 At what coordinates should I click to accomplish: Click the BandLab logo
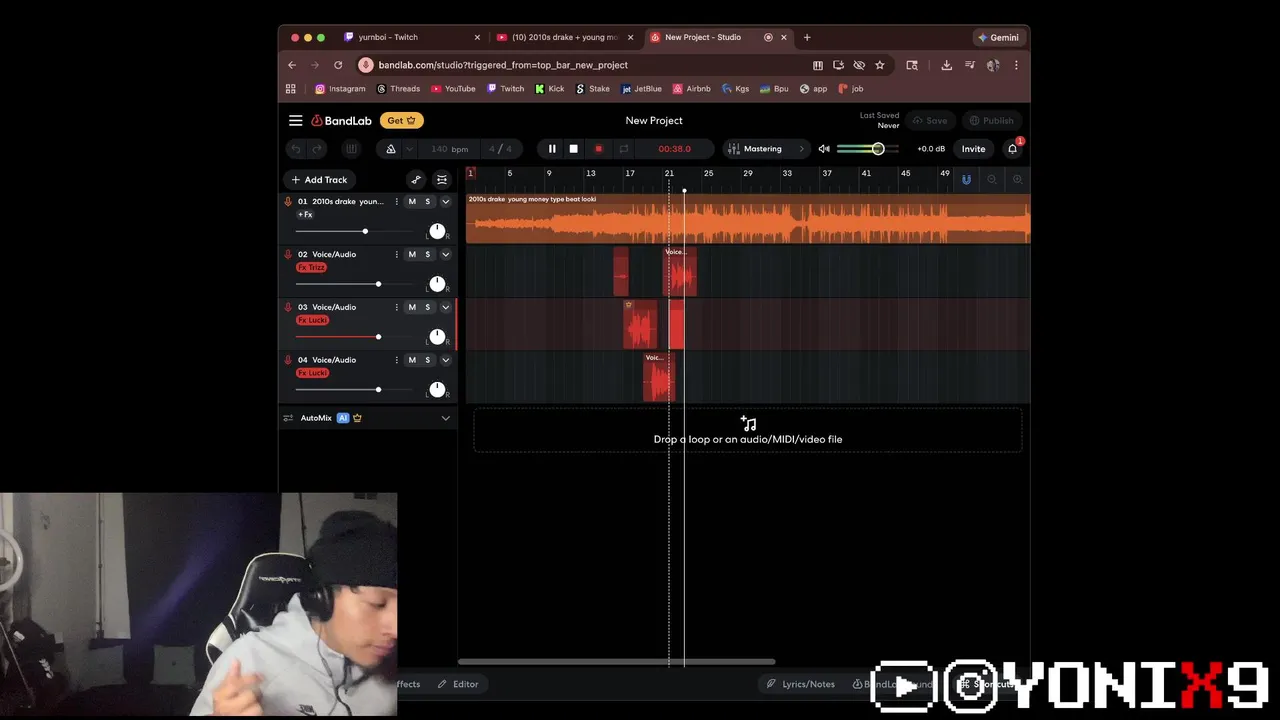[x=341, y=121]
